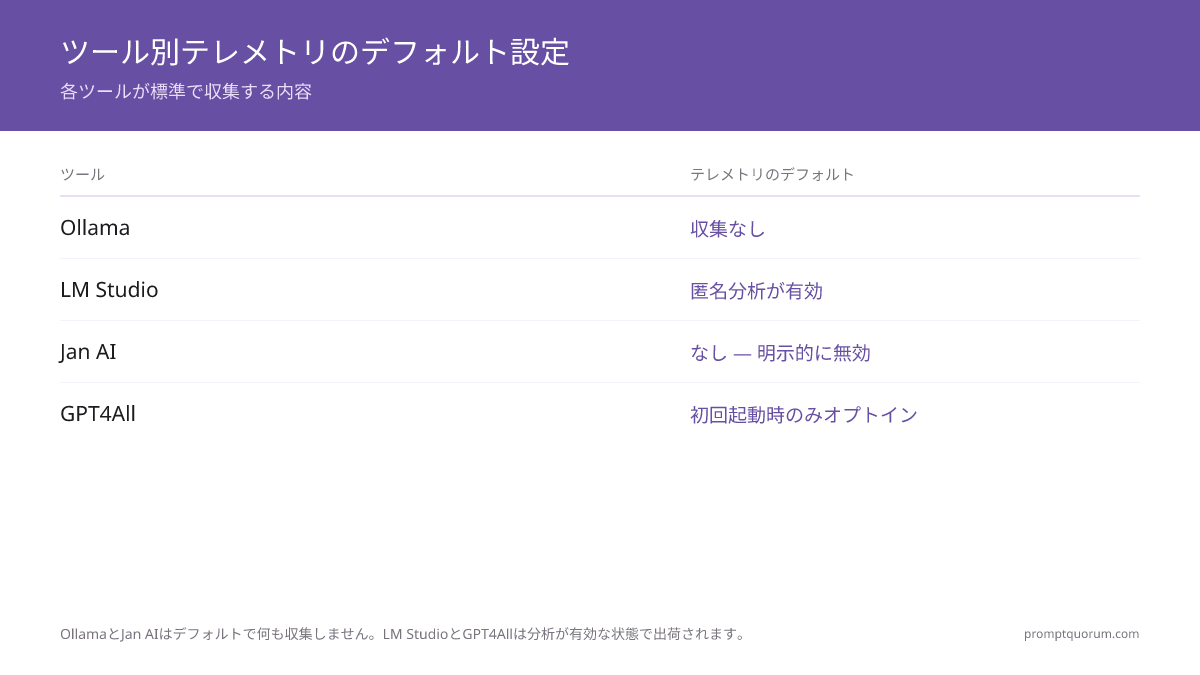Select the GPT4All tool name
Image resolution: width=1200 pixels, height=675 pixels.
98,414
